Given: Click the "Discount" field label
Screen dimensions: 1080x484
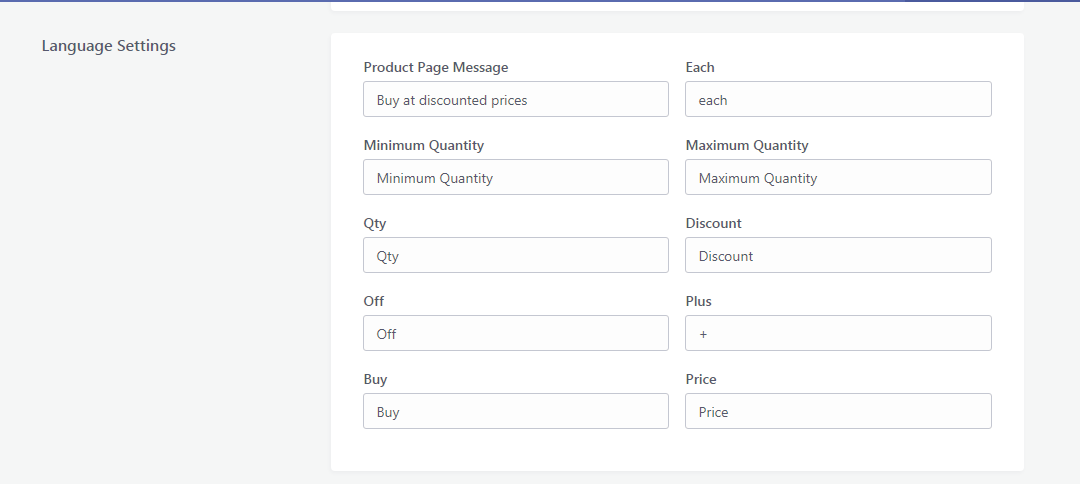Looking at the screenshot, I should click(x=714, y=223).
